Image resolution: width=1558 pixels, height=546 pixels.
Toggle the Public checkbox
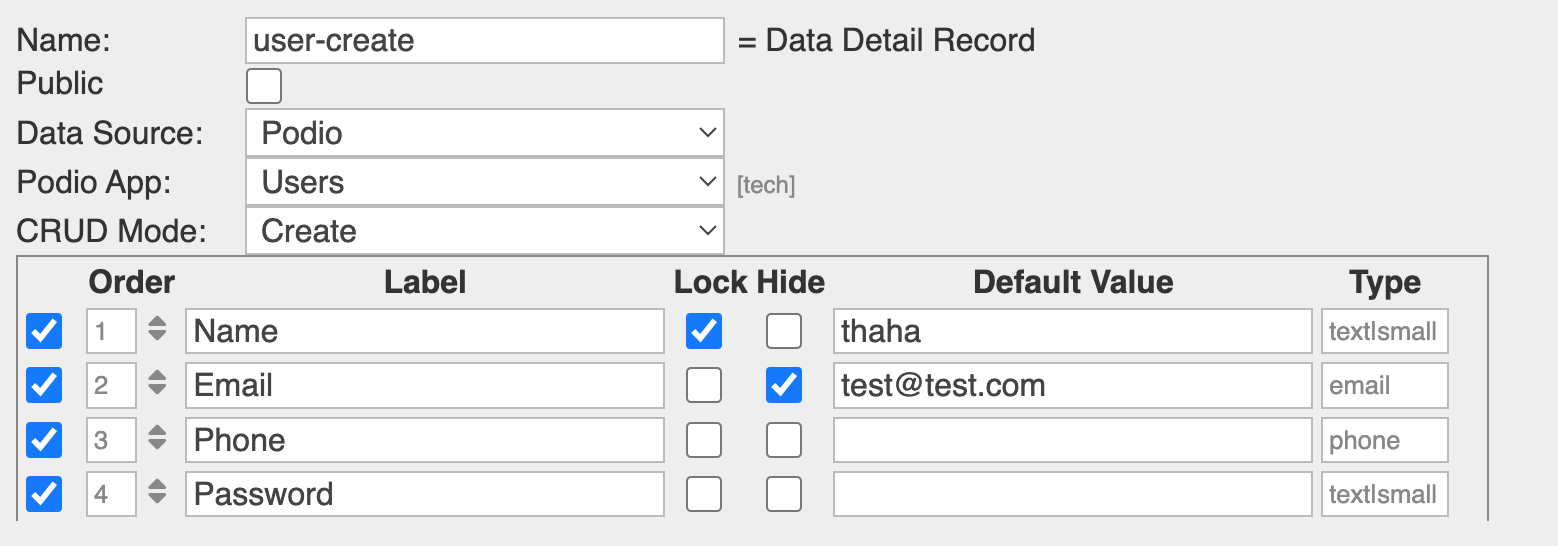(x=264, y=86)
